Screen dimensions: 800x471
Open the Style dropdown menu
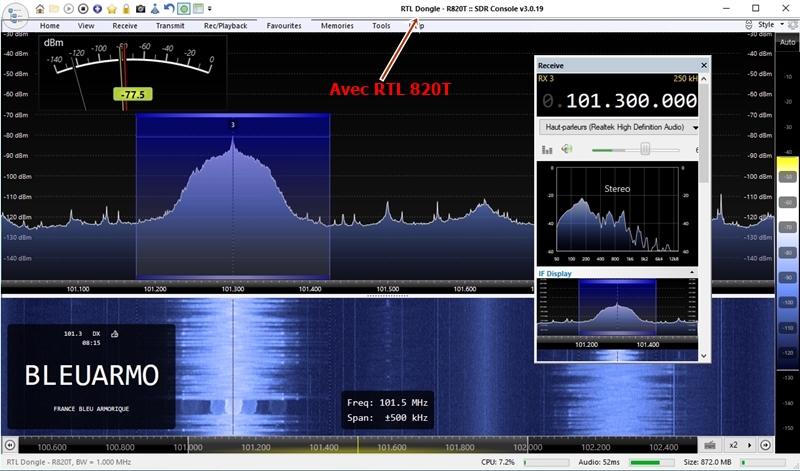770,24
